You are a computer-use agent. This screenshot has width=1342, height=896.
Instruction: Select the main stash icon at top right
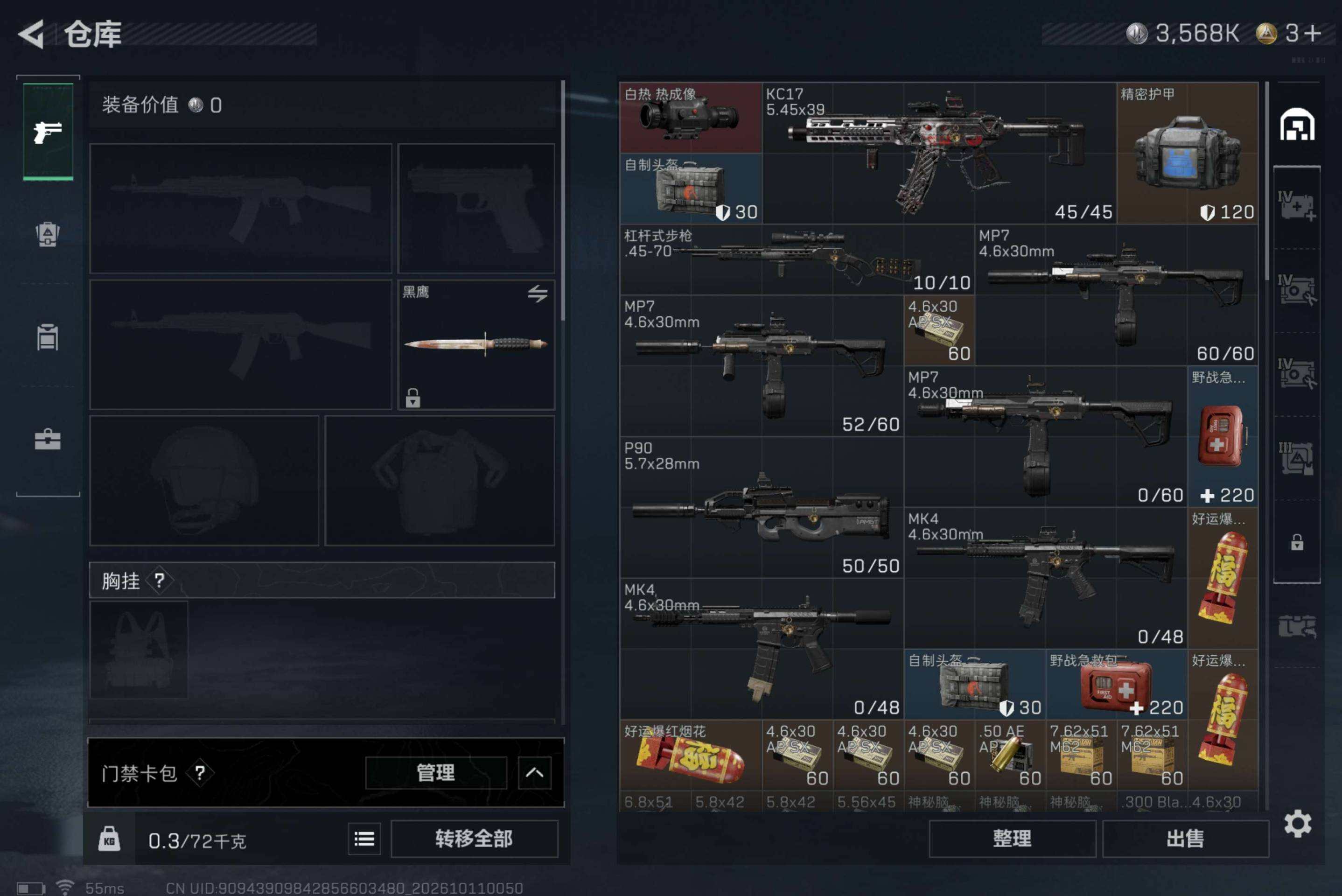tap(1297, 124)
